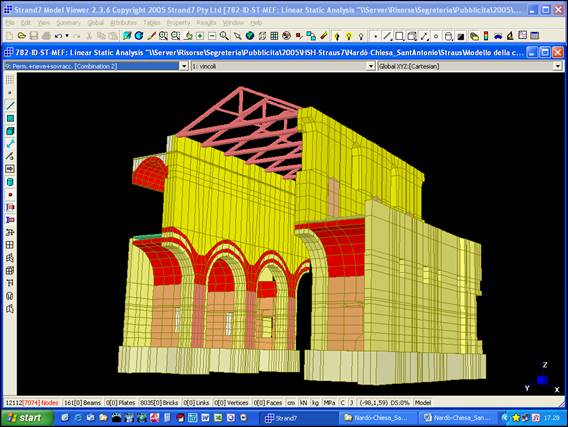Toggle plate display square in top toolbar
Screen dimensions: 568x427
399,36
